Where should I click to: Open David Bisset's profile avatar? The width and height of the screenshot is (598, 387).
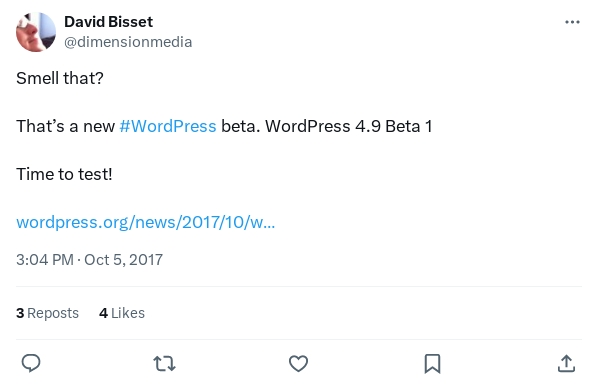36,32
